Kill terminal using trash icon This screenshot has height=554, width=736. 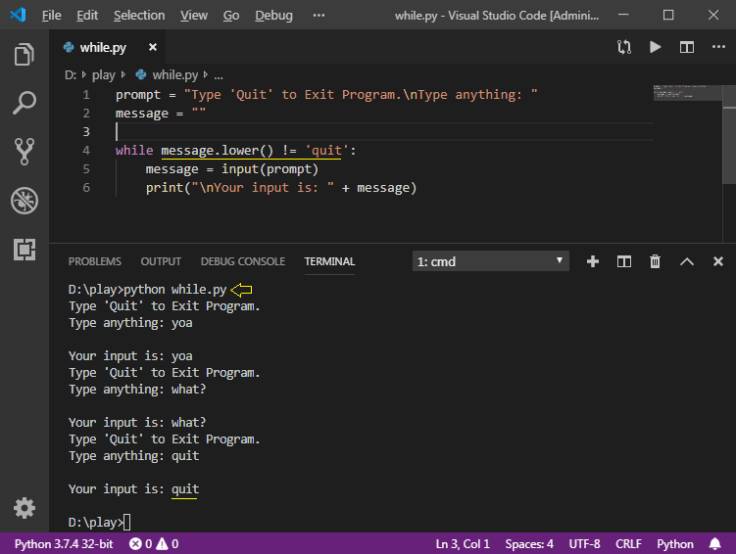pyautogui.click(x=655, y=261)
